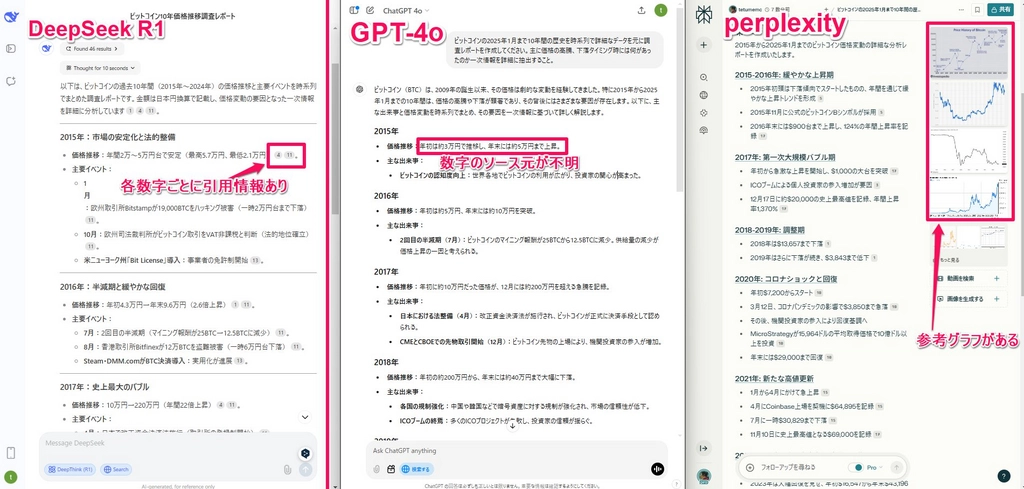
Task: Attach file in DeepSeek message box
Action: [287, 469]
